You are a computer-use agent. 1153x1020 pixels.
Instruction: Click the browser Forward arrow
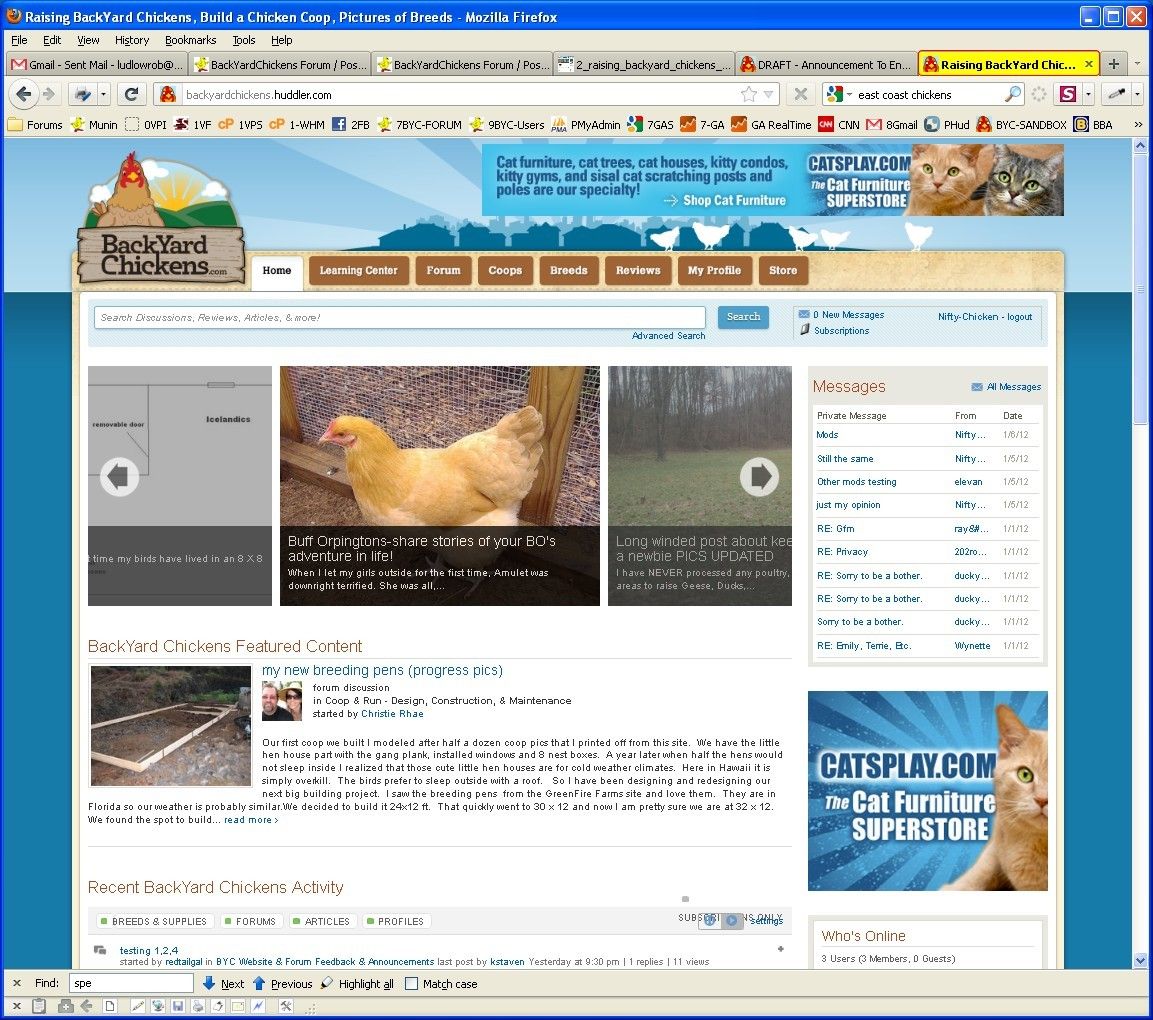click(x=49, y=94)
